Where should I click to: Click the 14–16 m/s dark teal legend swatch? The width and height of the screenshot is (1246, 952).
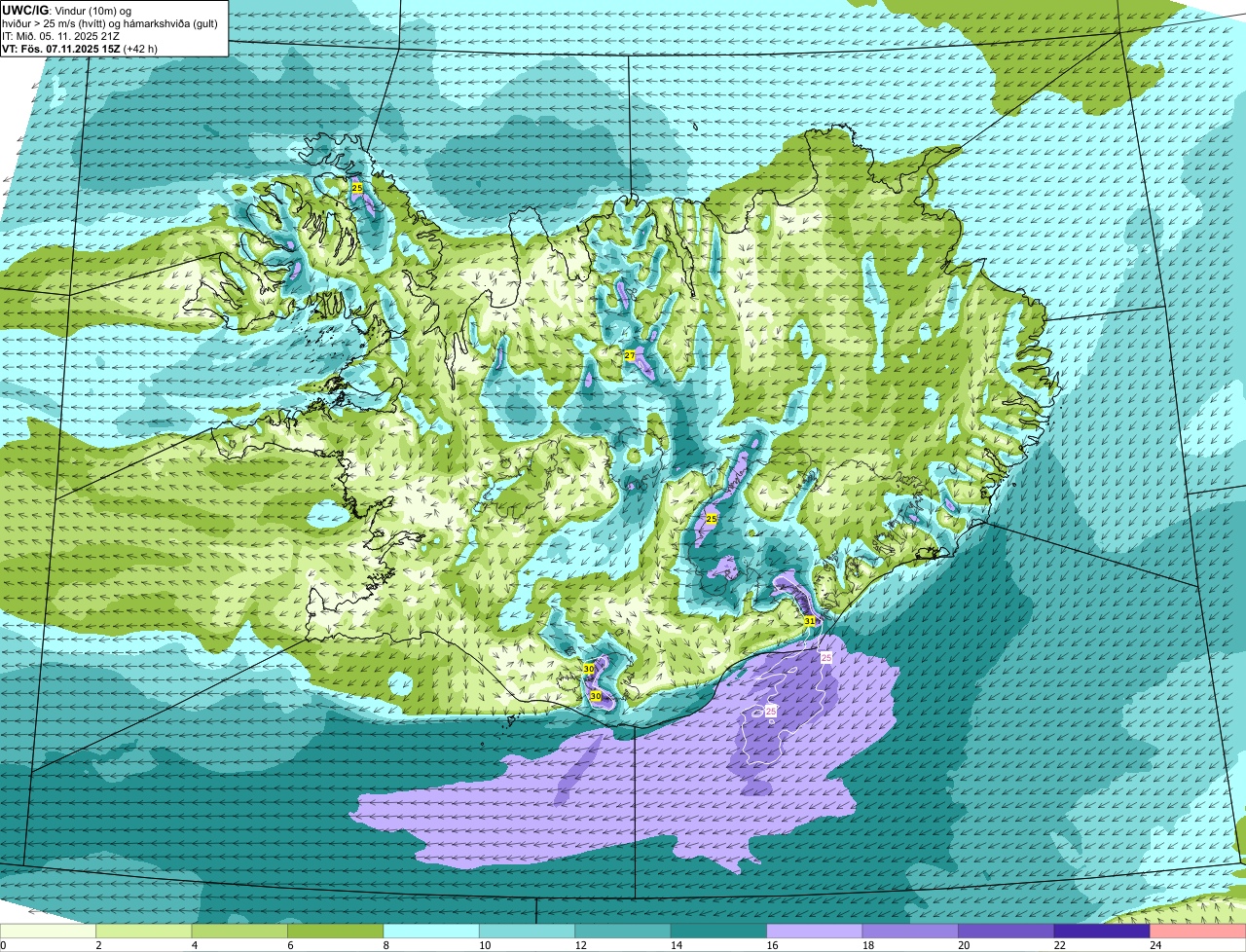[x=719, y=931]
